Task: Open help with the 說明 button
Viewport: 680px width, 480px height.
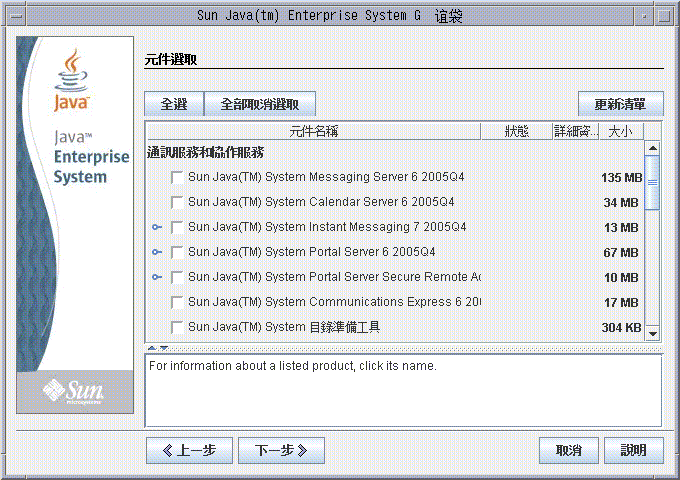Action: [x=634, y=451]
